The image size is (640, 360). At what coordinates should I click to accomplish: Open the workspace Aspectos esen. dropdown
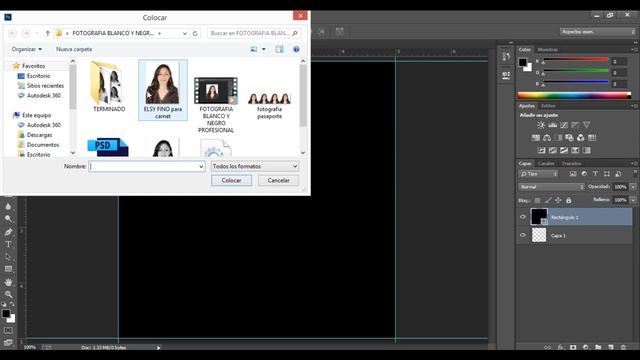[598, 32]
